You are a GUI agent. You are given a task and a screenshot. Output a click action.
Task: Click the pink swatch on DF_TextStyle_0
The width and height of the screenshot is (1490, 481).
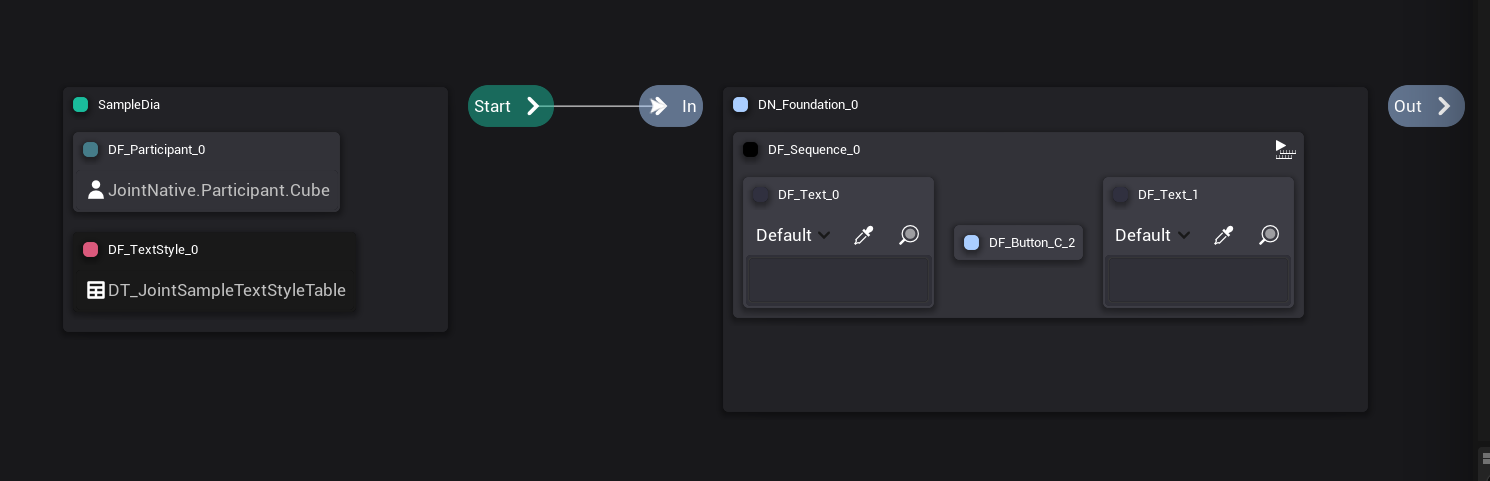click(x=91, y=250)
